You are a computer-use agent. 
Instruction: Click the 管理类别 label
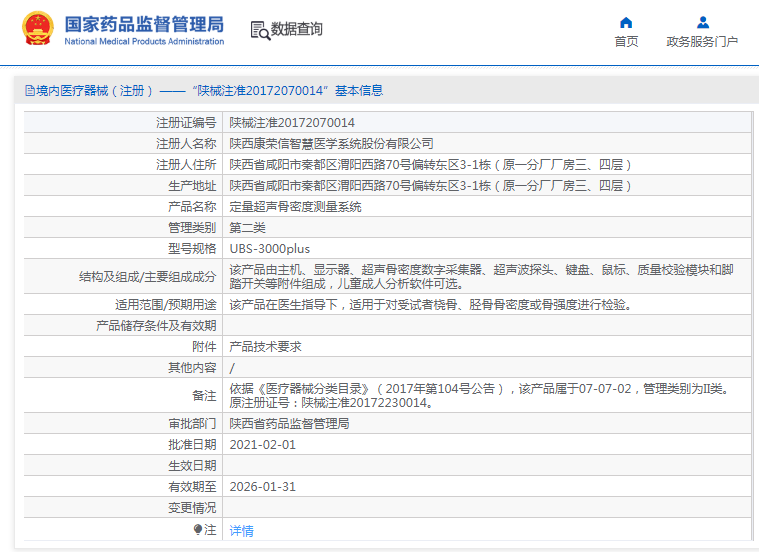click(192, 228)
